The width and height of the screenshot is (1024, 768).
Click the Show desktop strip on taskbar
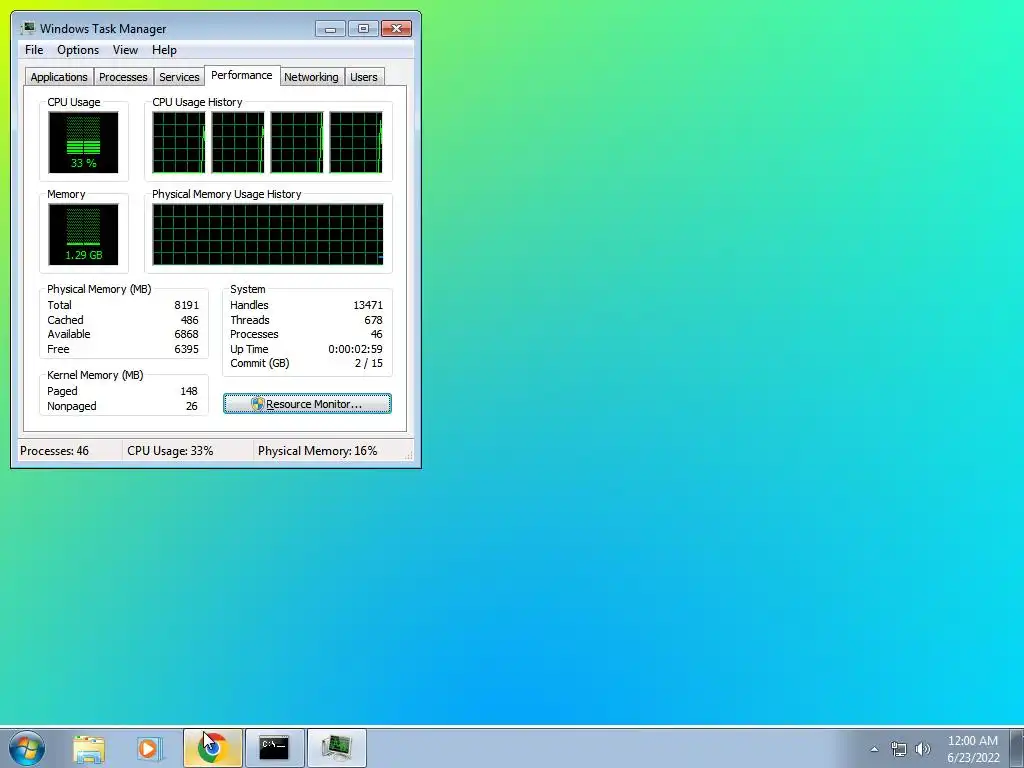tap(1017, 748)
